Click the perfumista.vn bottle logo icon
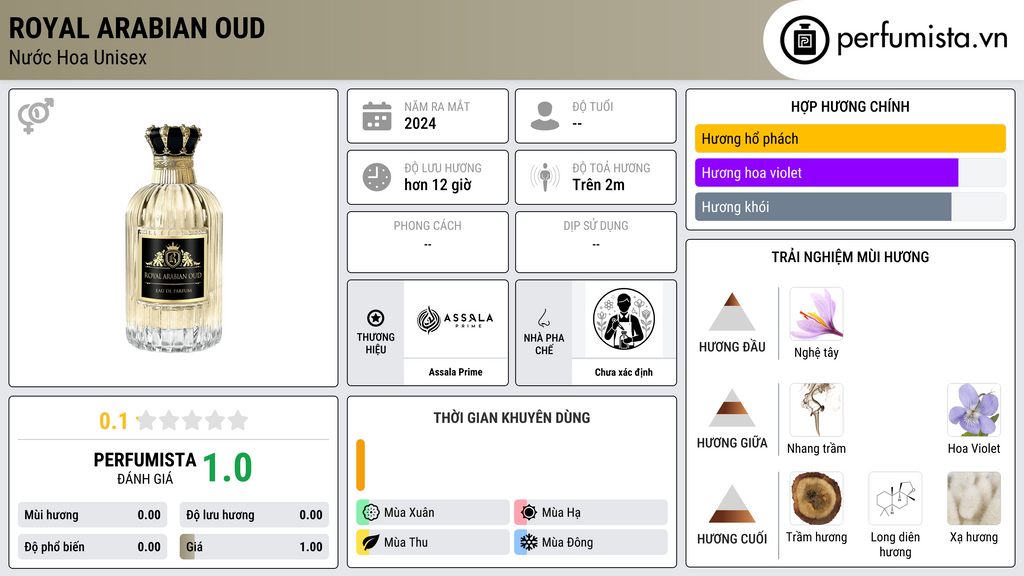Screen dimensions: 1024x576 804,40
